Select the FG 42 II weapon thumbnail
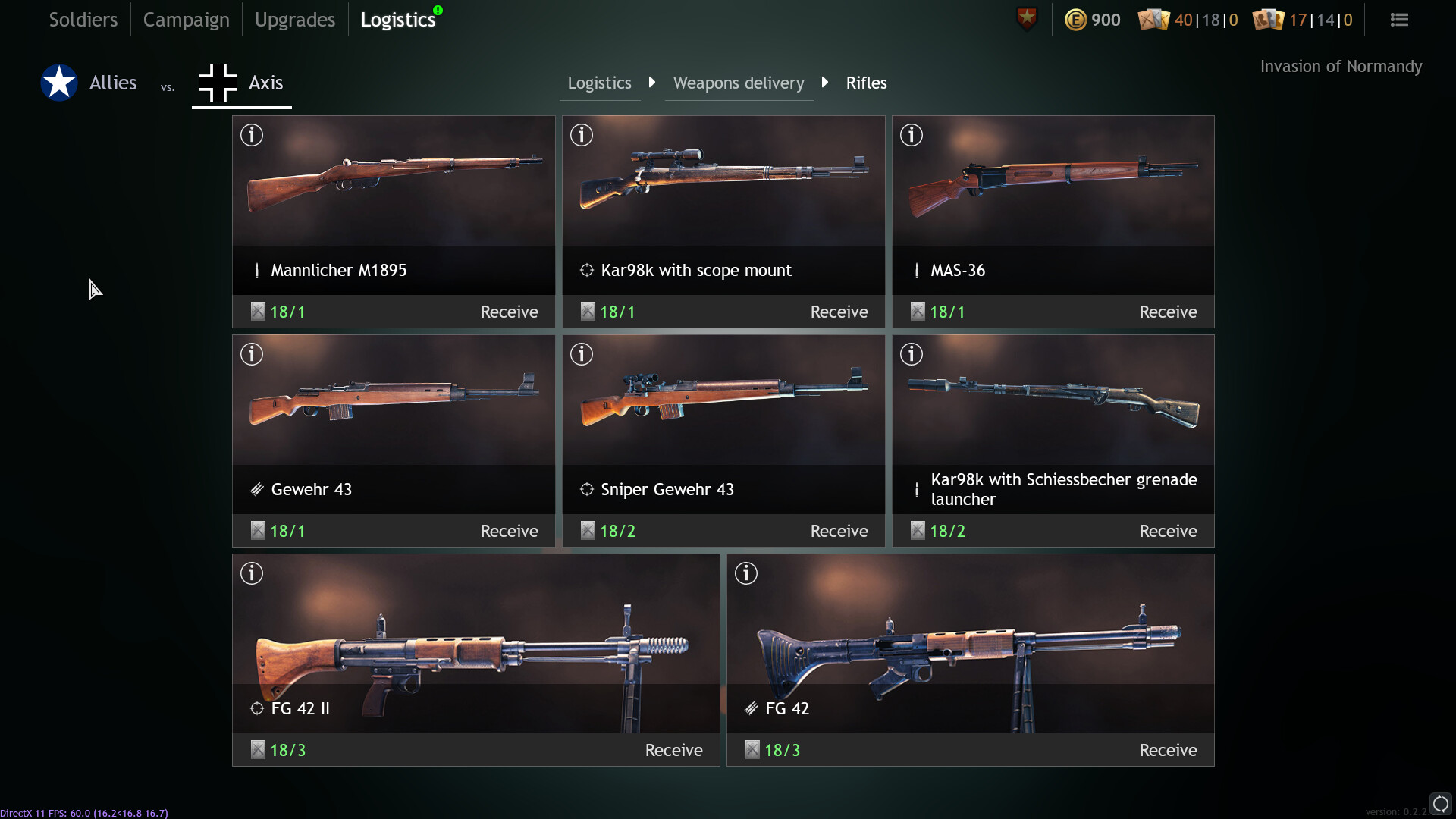The image size is (1456, 819). [475, 644]
